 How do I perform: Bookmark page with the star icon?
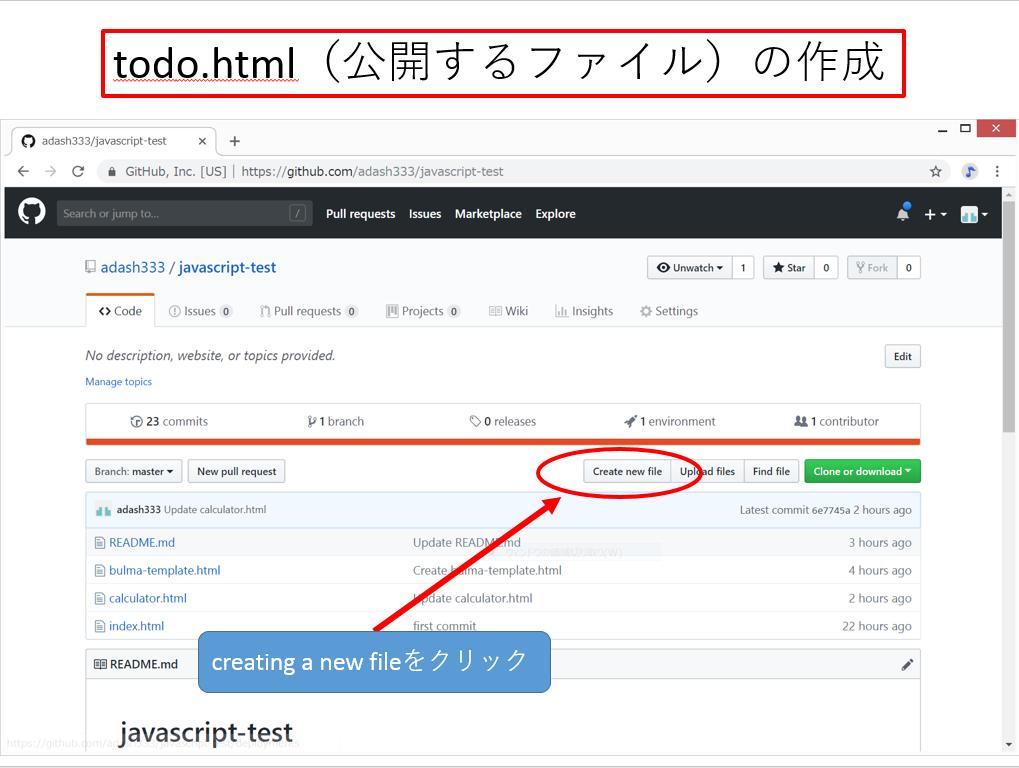coord(935,171)
